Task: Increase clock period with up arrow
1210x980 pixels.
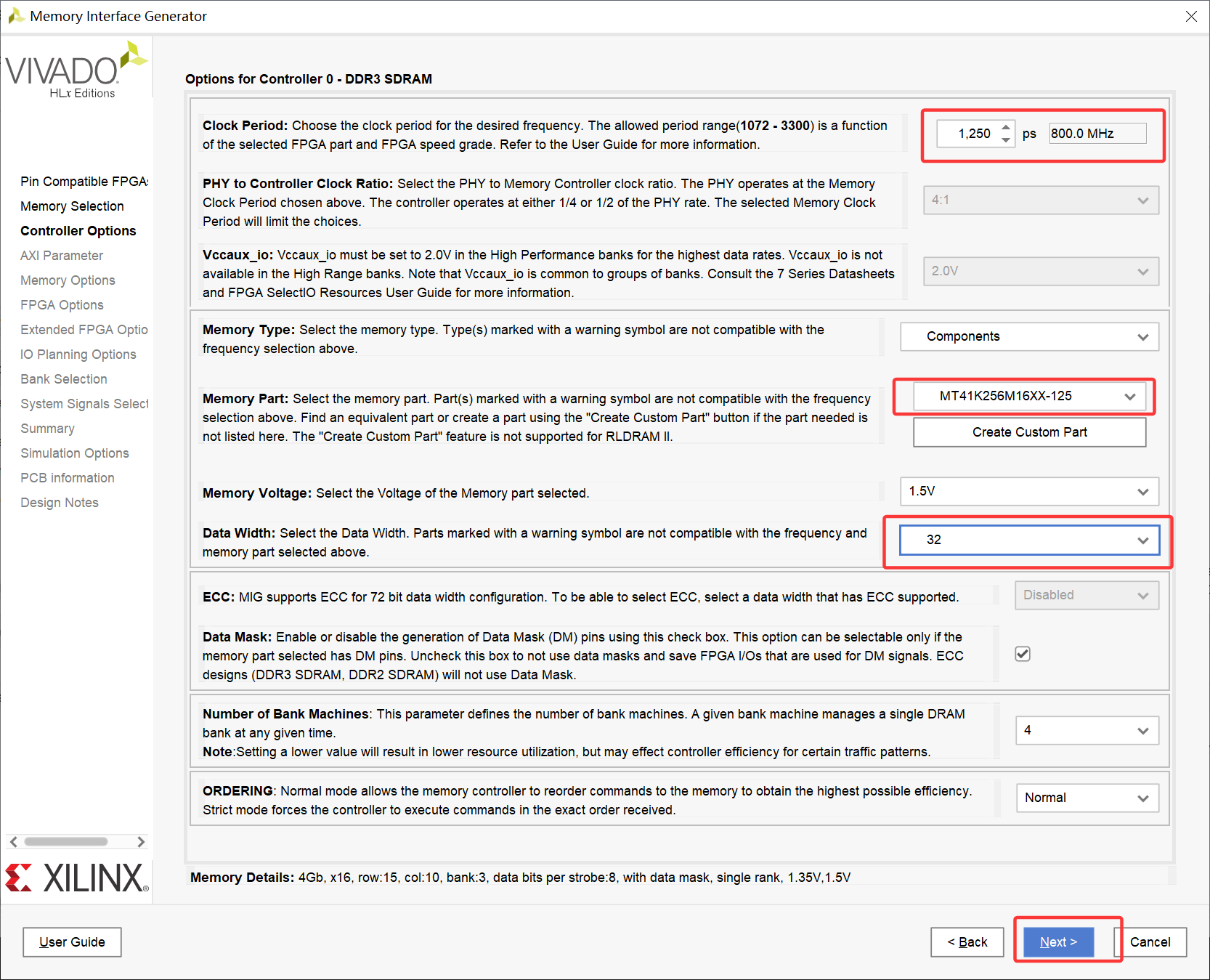Action: (1006, 127)
